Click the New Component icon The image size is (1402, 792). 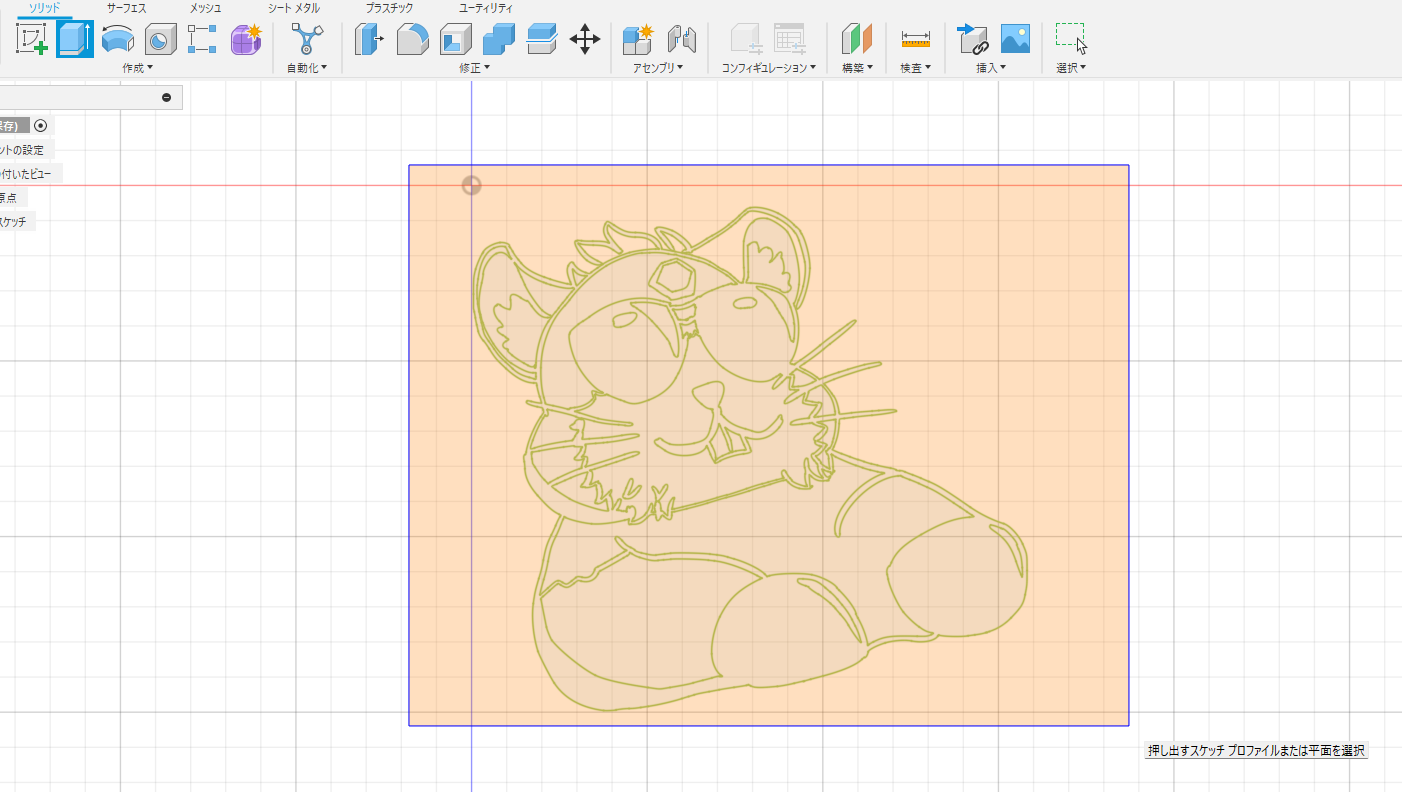pos(637,39)
